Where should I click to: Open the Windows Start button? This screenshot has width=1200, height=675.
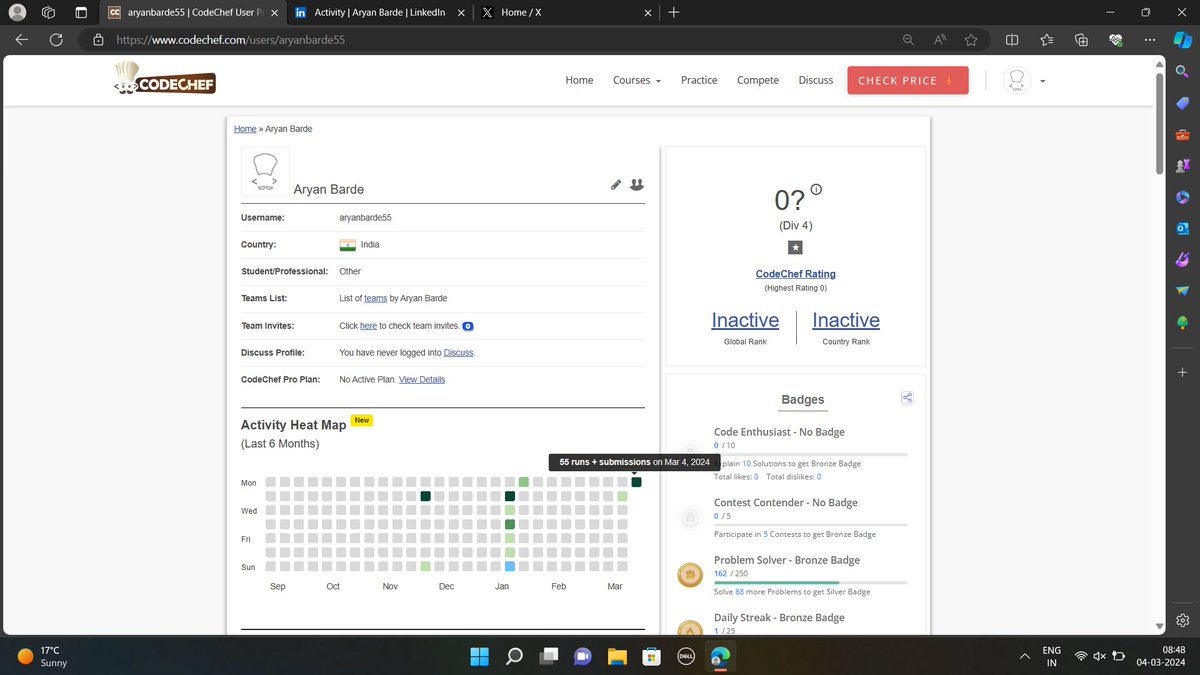[x=480, y=657]
